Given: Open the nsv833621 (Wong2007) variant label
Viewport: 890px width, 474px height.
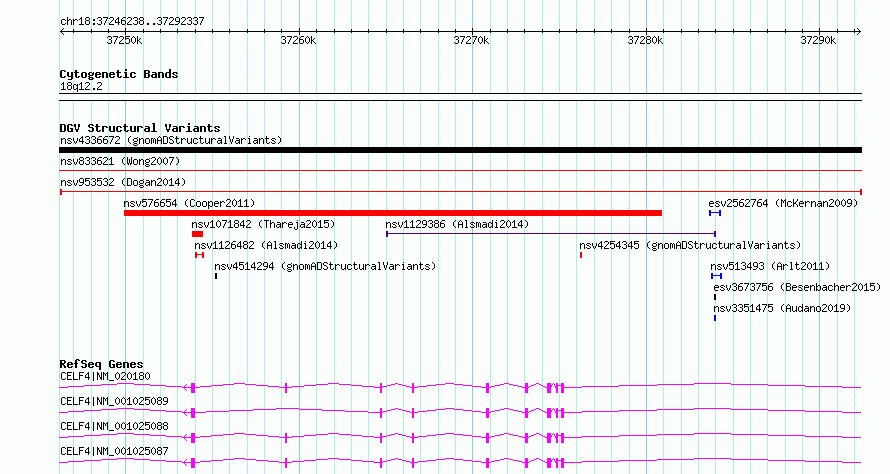Looking at the screenshot, I should click(120, 161).
